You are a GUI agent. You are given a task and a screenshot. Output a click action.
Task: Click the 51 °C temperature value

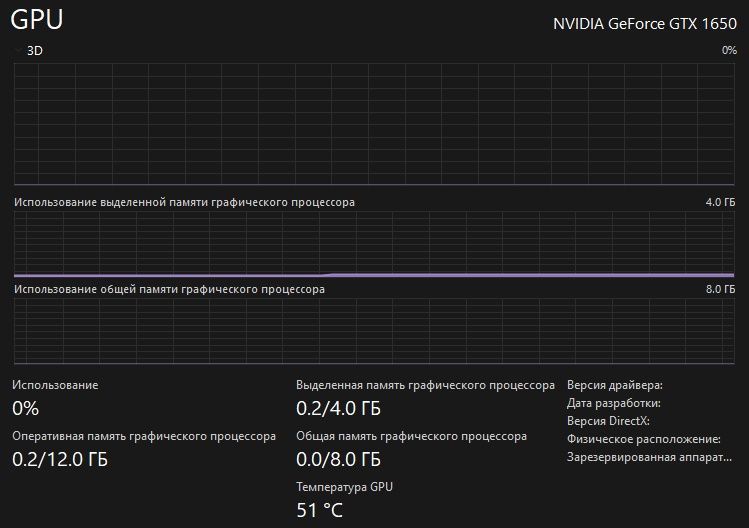click(x=319, y=510)
